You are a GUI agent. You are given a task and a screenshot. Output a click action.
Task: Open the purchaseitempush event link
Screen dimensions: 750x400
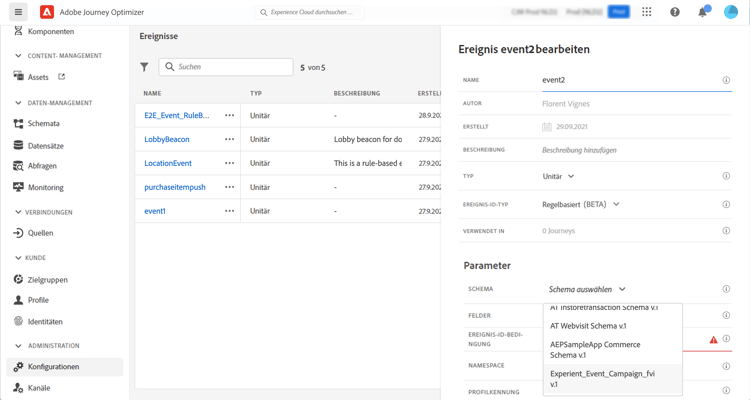[175, 187]
